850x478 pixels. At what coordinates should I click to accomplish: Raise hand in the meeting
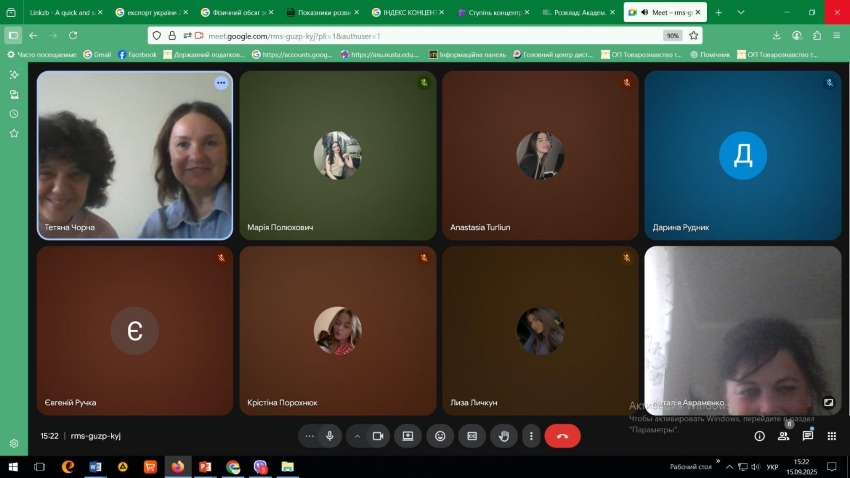pyautogui.click(x=504, y=436)
